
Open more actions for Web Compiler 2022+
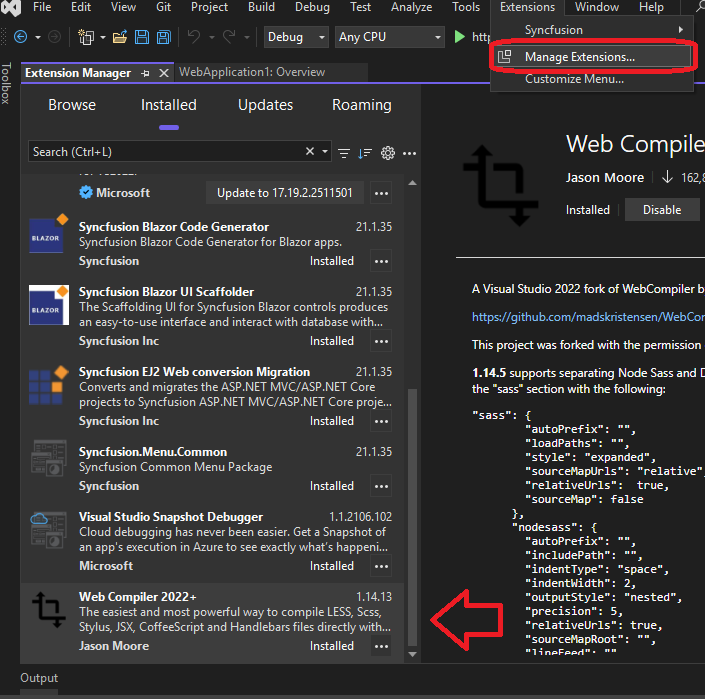tap(381, 646)
